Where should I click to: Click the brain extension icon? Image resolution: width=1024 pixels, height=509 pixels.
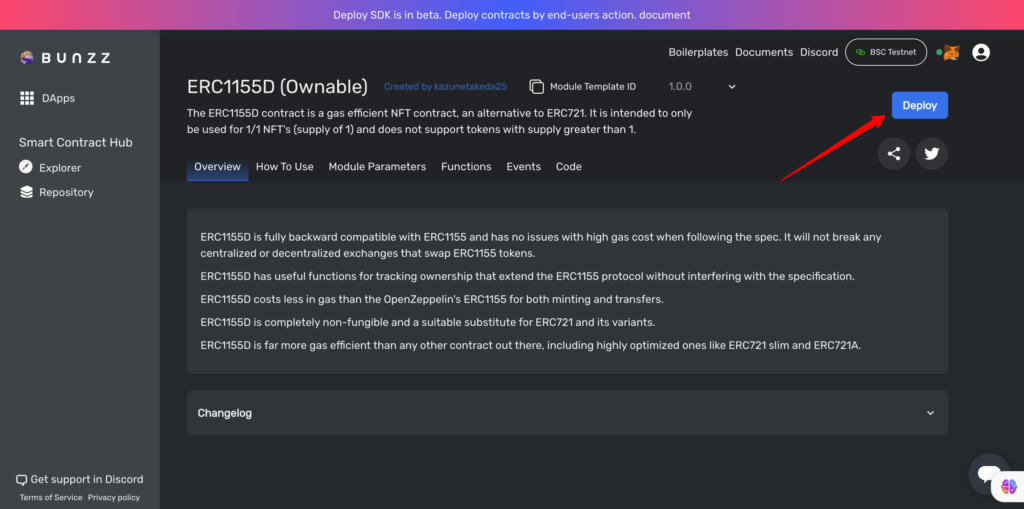tap(1009, 486)
